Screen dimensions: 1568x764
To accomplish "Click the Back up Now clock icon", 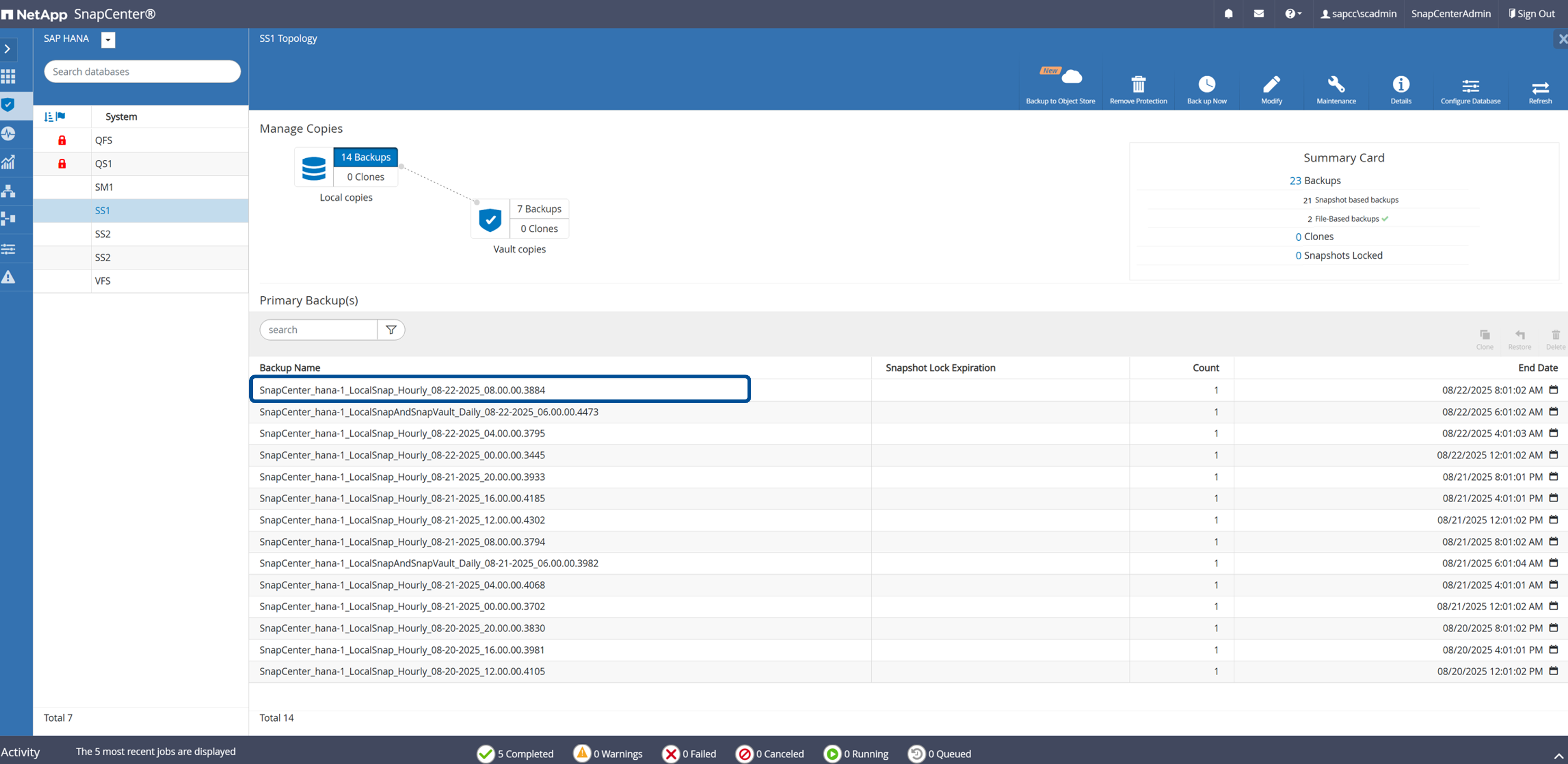I will coord(1207,85).
